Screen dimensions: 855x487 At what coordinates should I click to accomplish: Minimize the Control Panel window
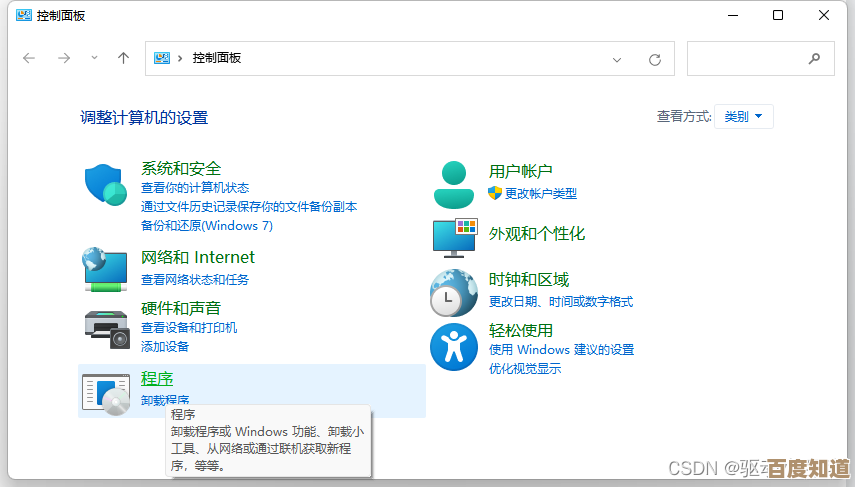click(x=733, y=15)
